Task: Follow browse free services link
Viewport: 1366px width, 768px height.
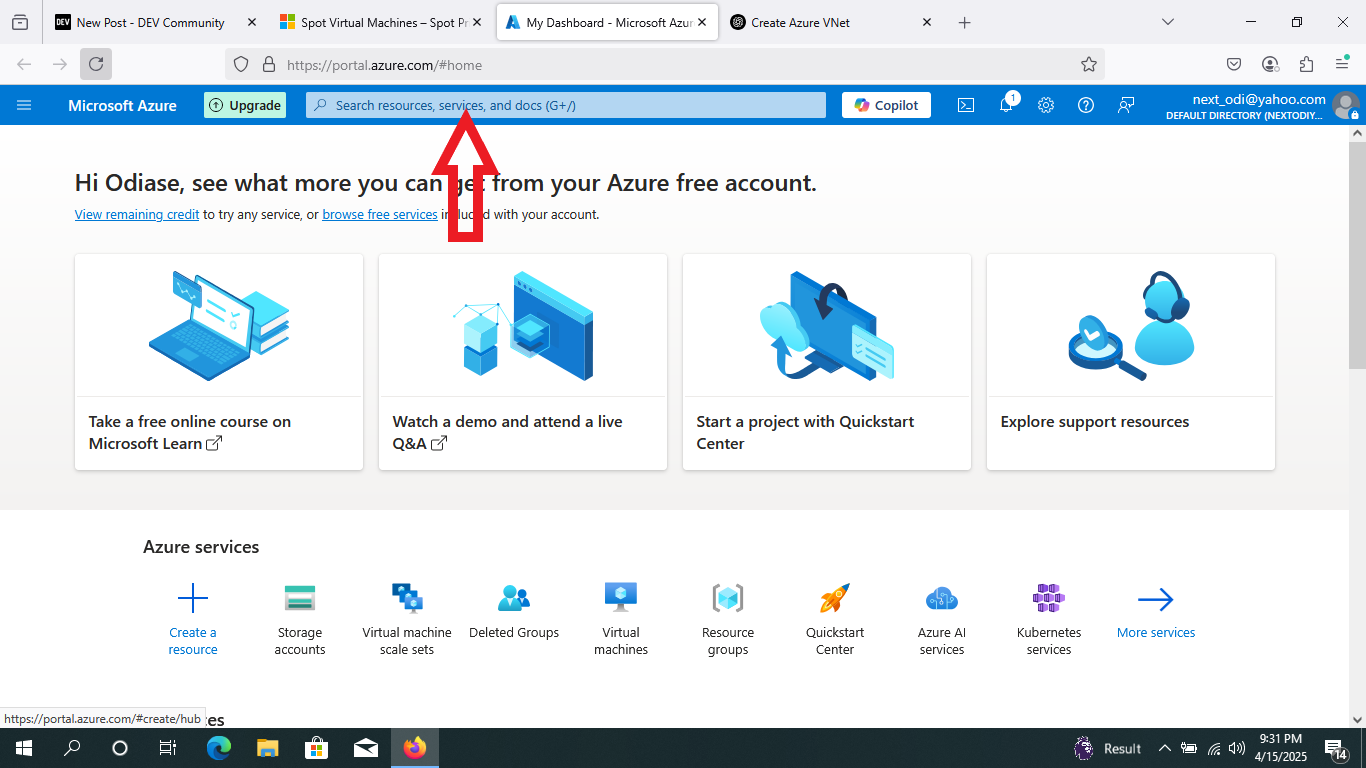Action: point(380,214)
